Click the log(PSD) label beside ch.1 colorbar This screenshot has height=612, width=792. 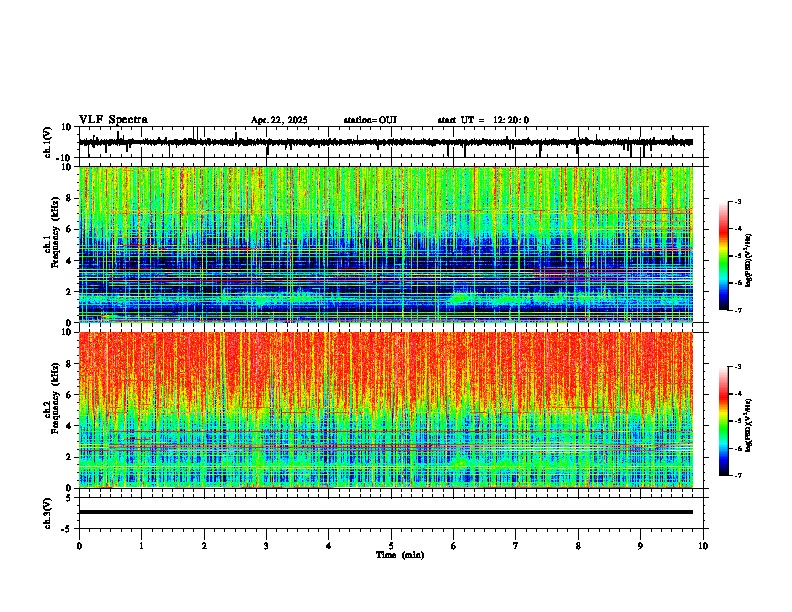tap(748, 261)
